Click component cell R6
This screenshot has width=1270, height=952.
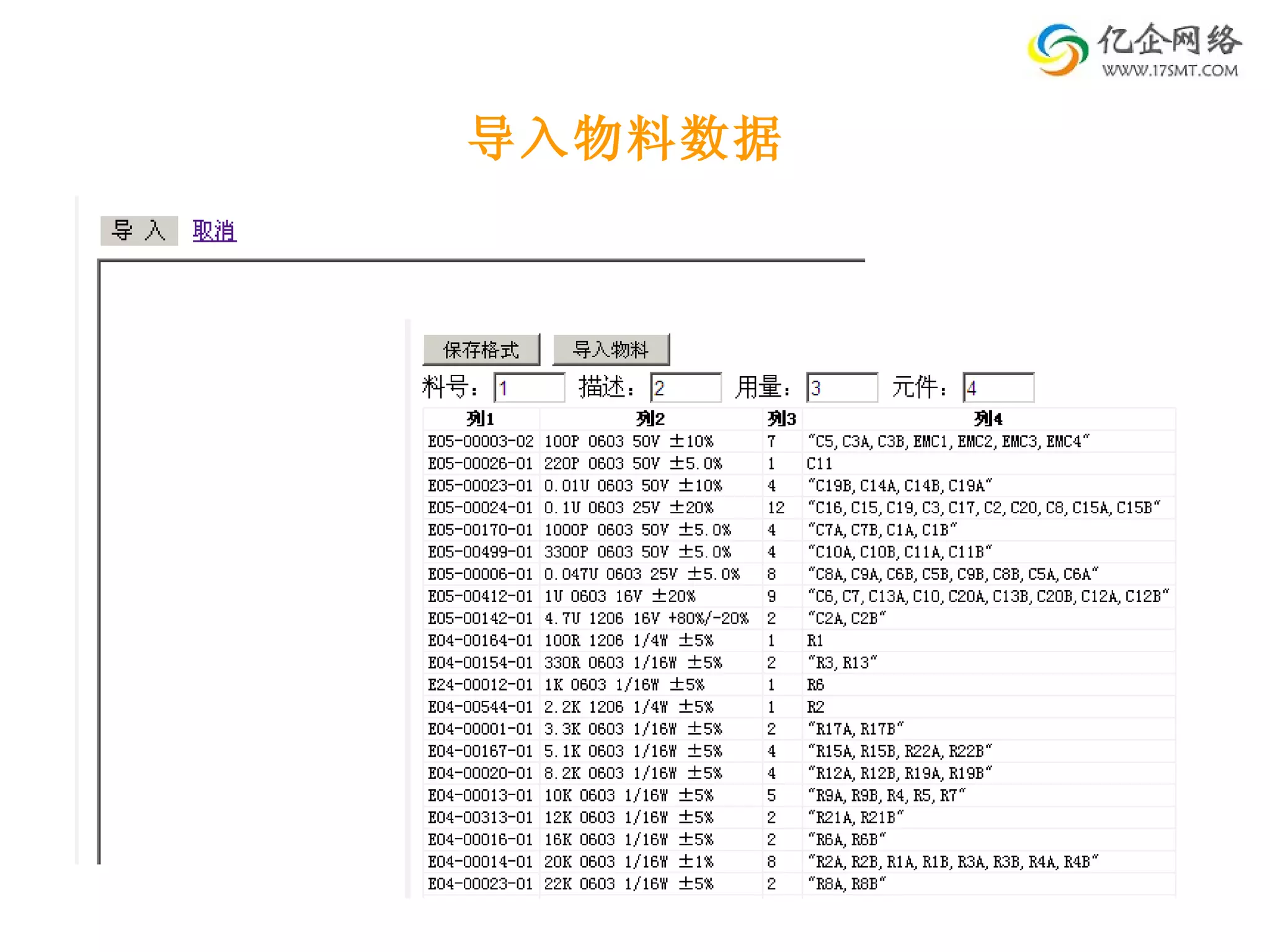tap(988, 685)
